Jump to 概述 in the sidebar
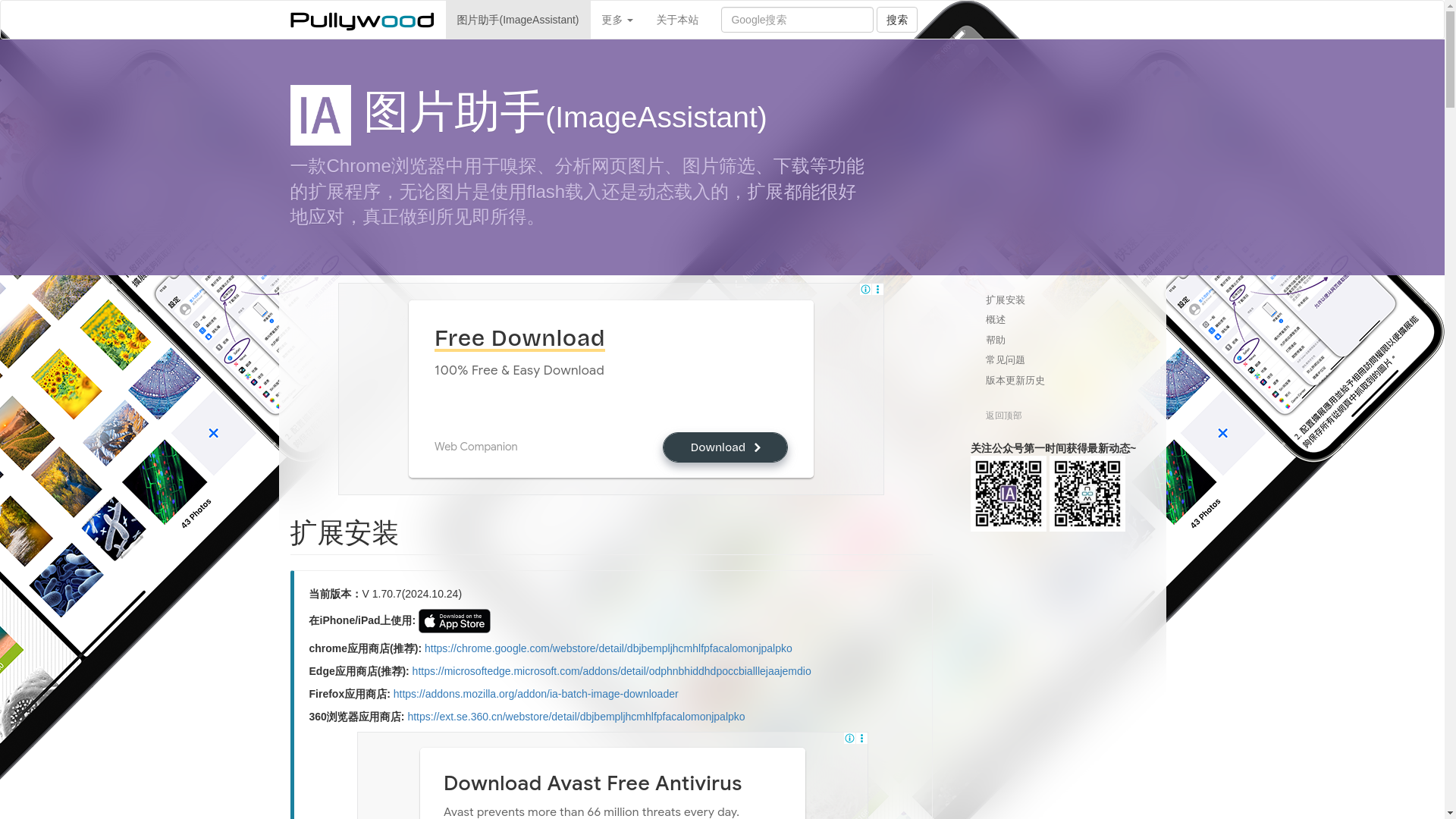The image size is (1456, 819). [996, 320]
